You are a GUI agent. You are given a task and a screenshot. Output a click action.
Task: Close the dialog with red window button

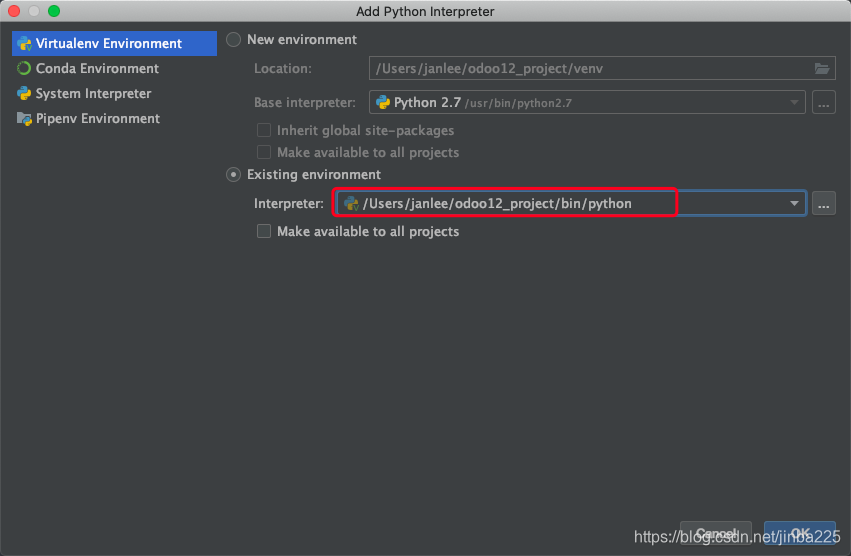tap(14, 11)
